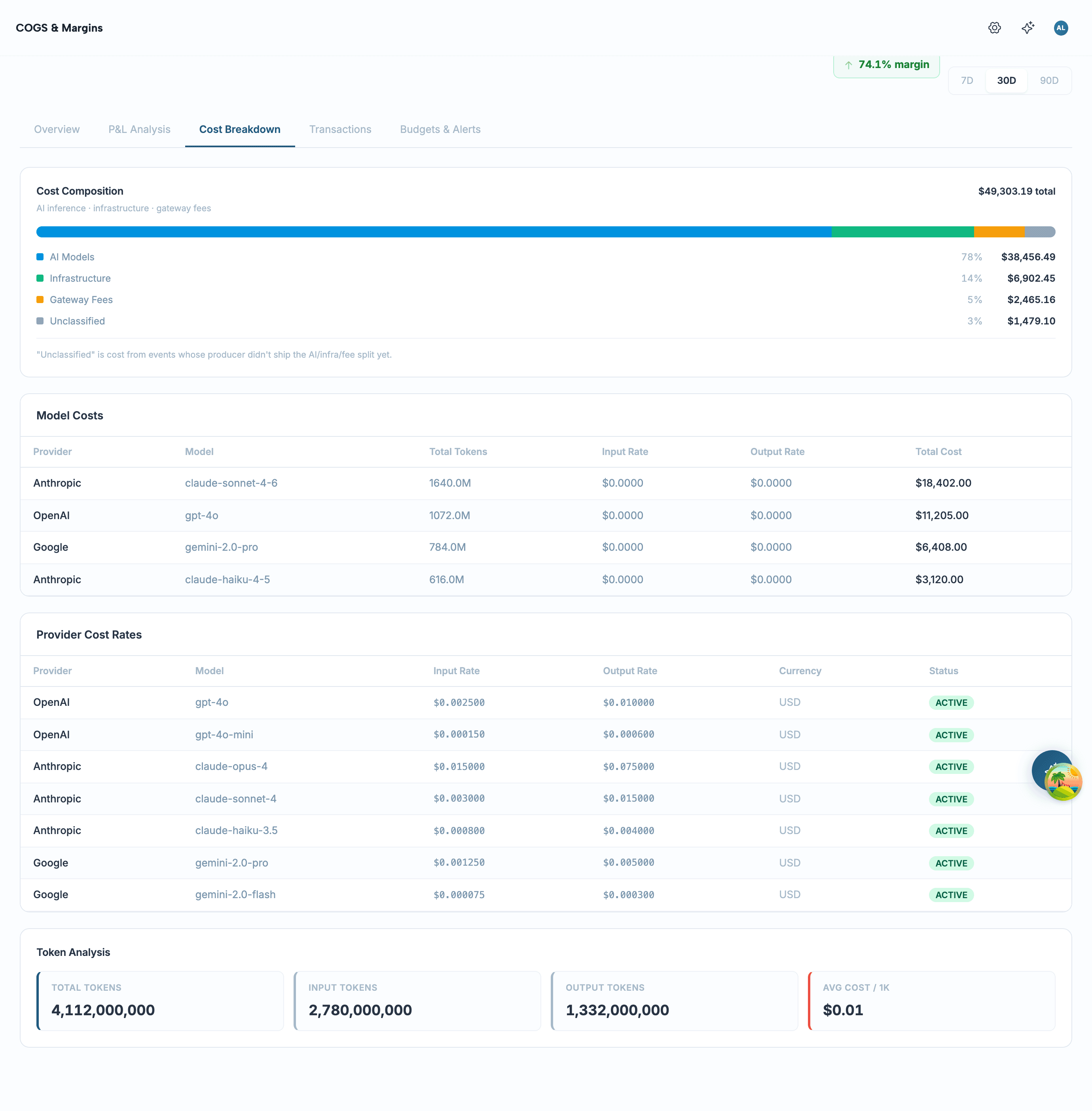Screen dimensions: 1092x1111
Task: Click the 616.0M total tokens cell
Action: coord(446,579)
